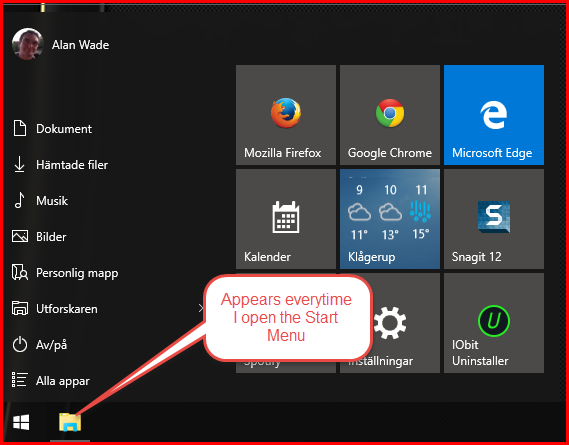569x445 pixels.
Task: Click the Hämtade filer download arrow icon
Action: [x=19, y=164]
